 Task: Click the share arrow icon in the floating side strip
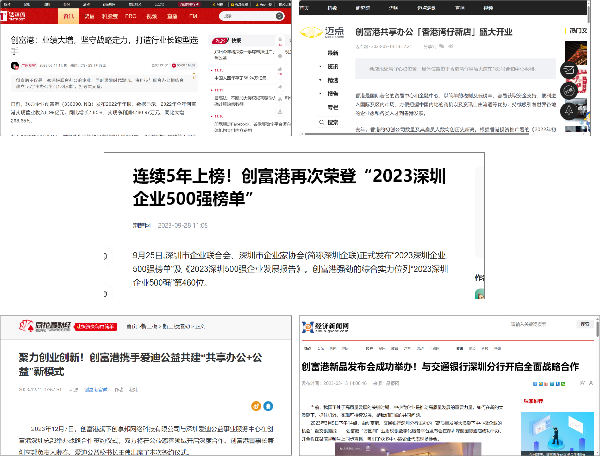[280, 87]
